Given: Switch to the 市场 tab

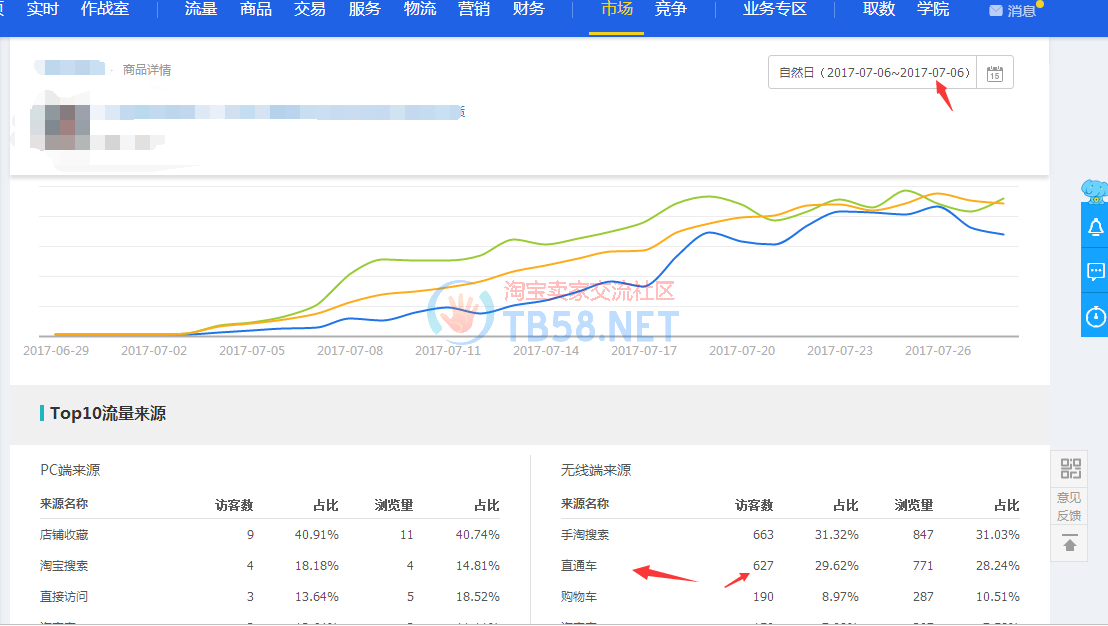Looking at the screenshot, I should tap(617, 10).
